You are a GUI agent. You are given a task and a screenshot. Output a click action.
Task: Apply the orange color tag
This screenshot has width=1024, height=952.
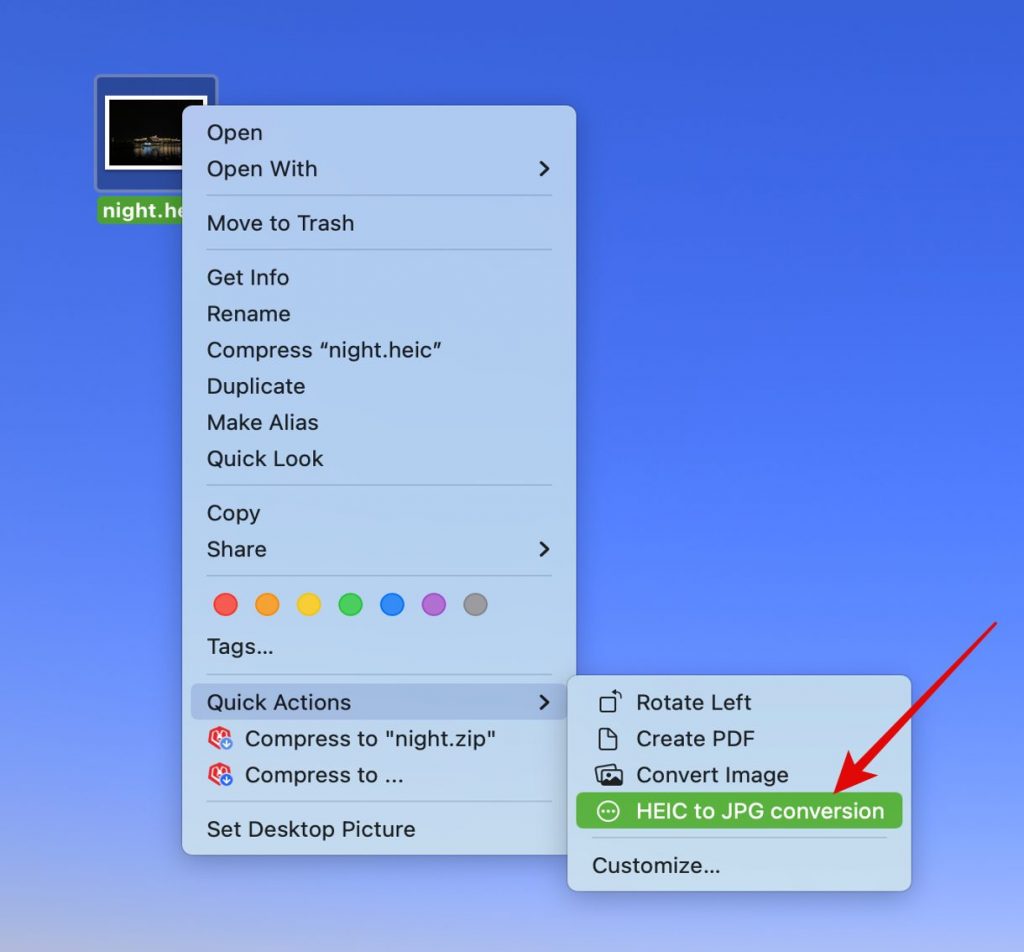267,604
